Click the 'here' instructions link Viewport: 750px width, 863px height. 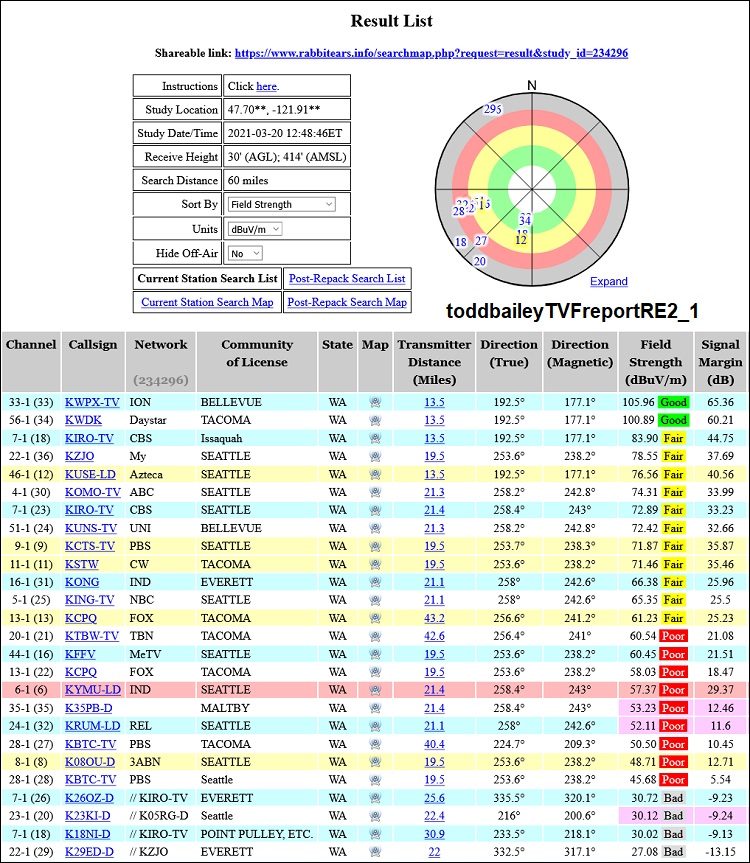click(x=266, y=87)
